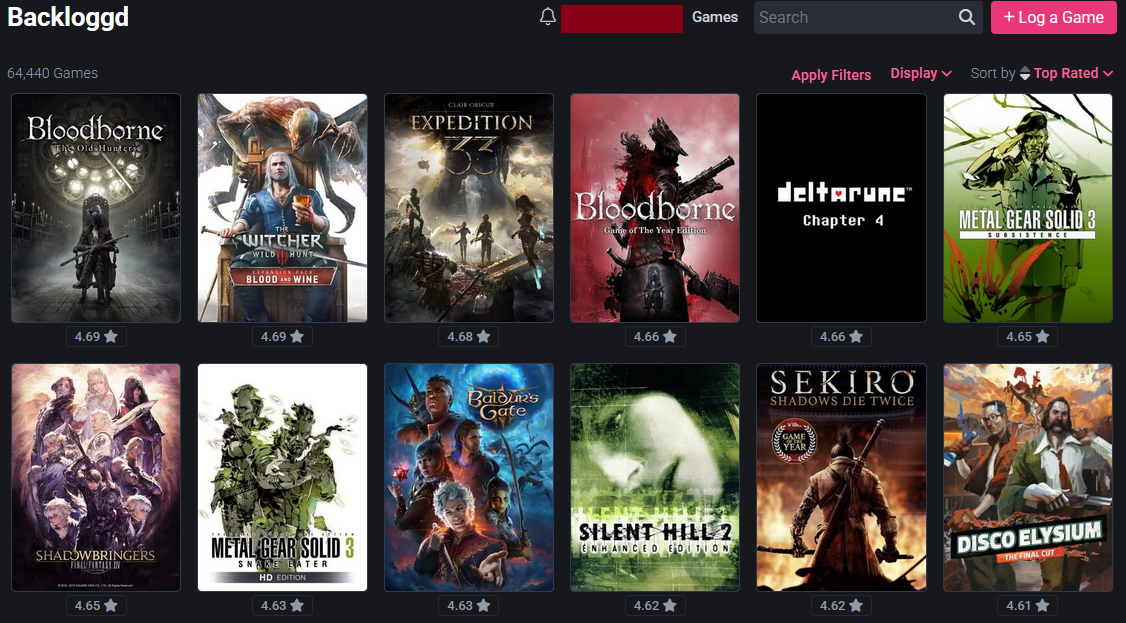This screenshot has height=623, width=1126.
Task: Click the star under Metal Gear Solid 3 Subsistence
Action: (1042, 337)
